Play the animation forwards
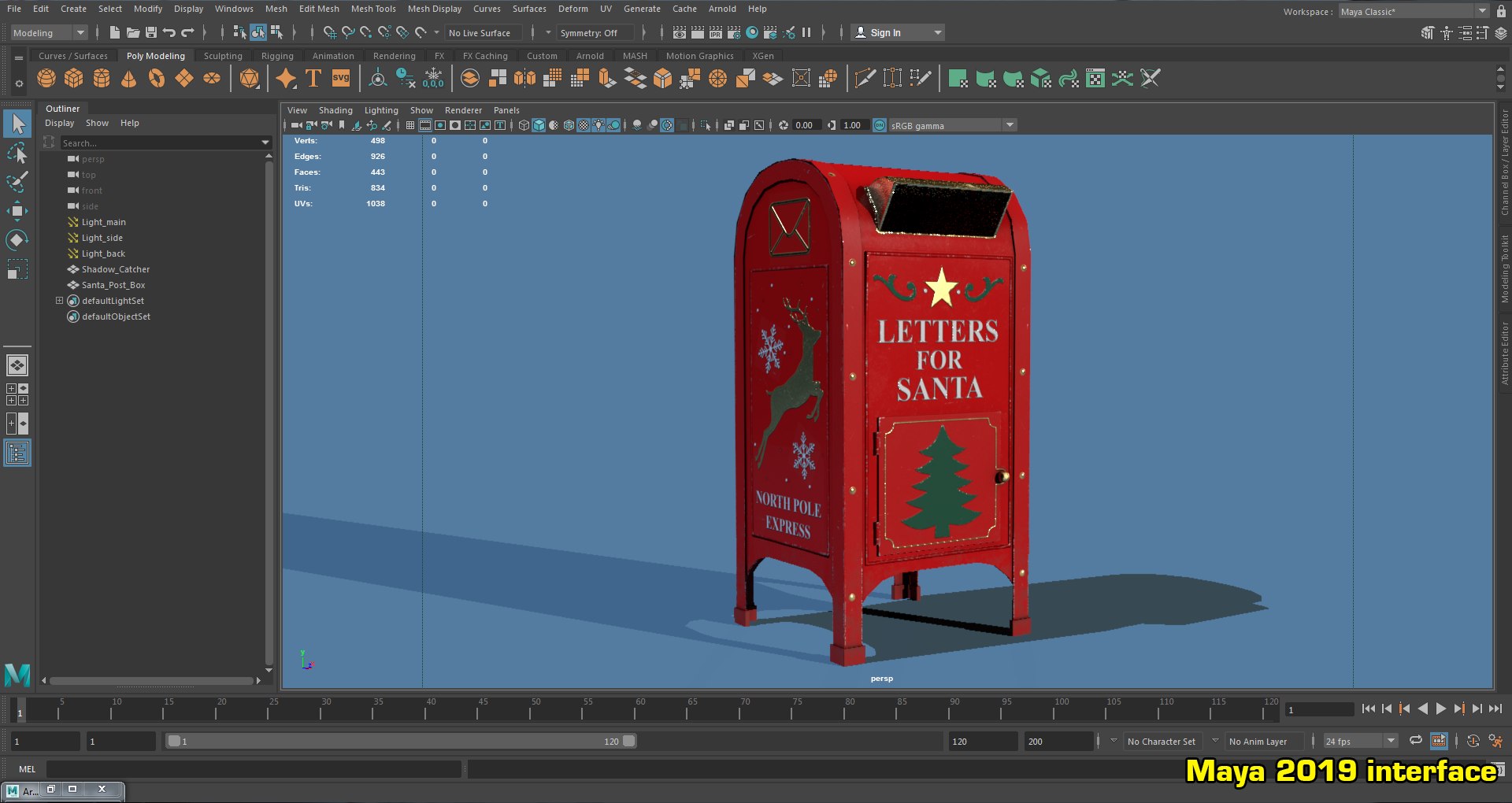Image resolution: width=1512 pixels, height=803 pixels. 1440,709
